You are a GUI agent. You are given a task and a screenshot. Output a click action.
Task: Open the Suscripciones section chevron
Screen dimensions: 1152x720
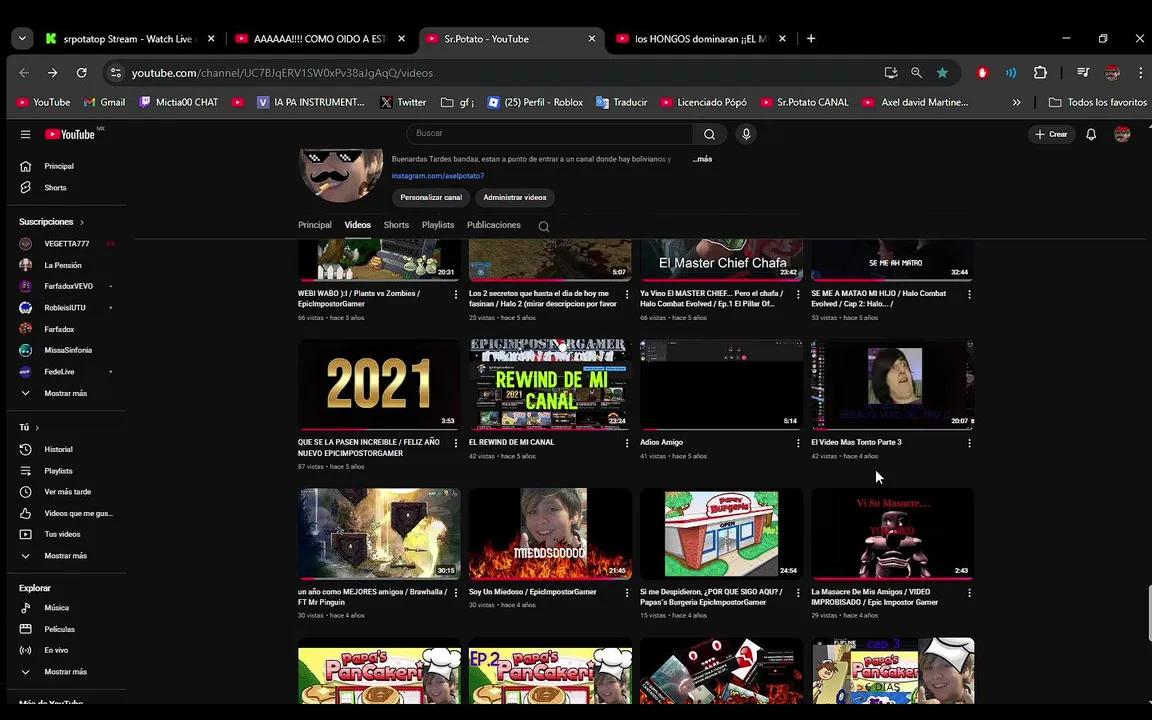[82, 222]
